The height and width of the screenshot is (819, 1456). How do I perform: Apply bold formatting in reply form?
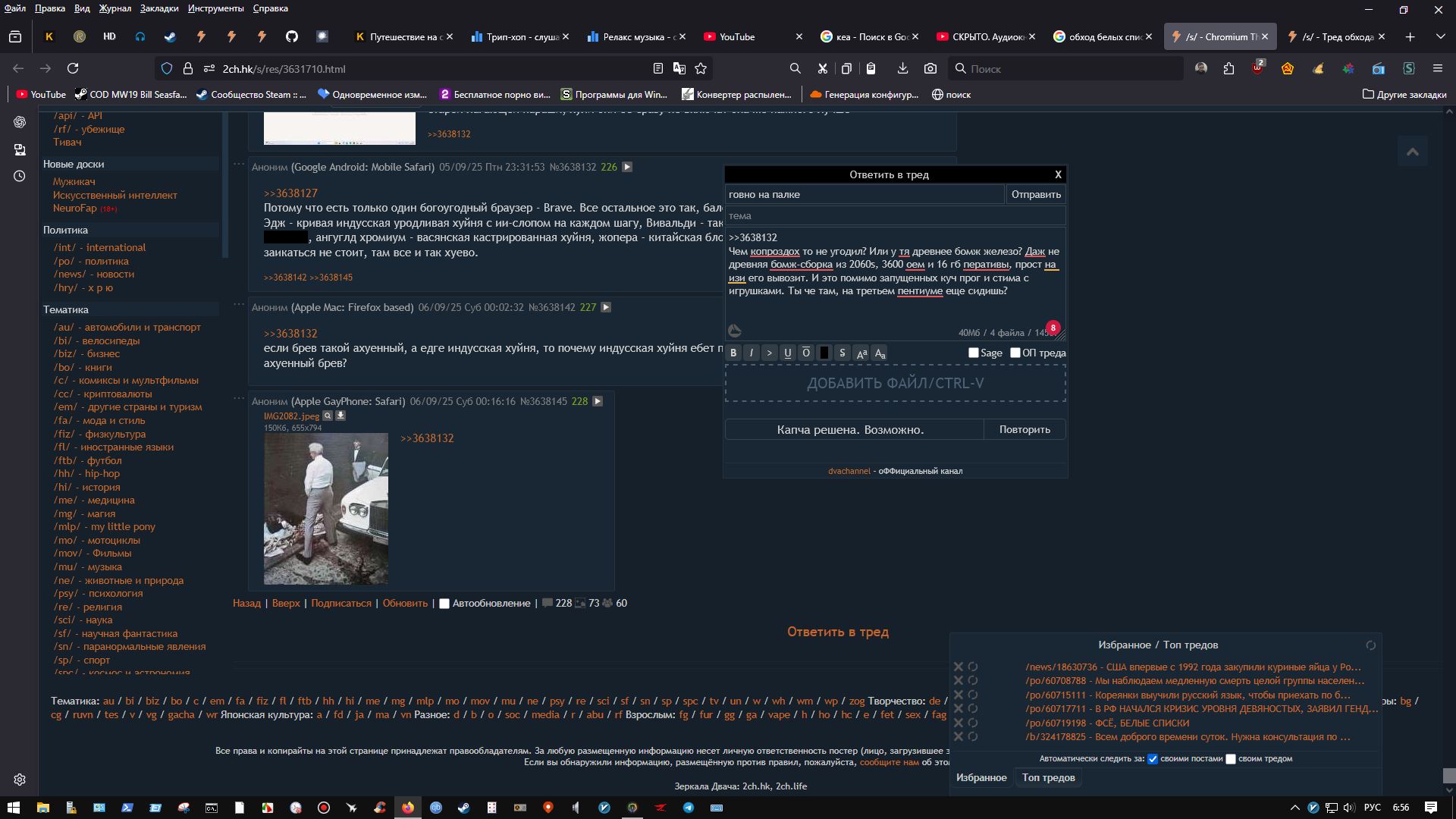(733, 353)
